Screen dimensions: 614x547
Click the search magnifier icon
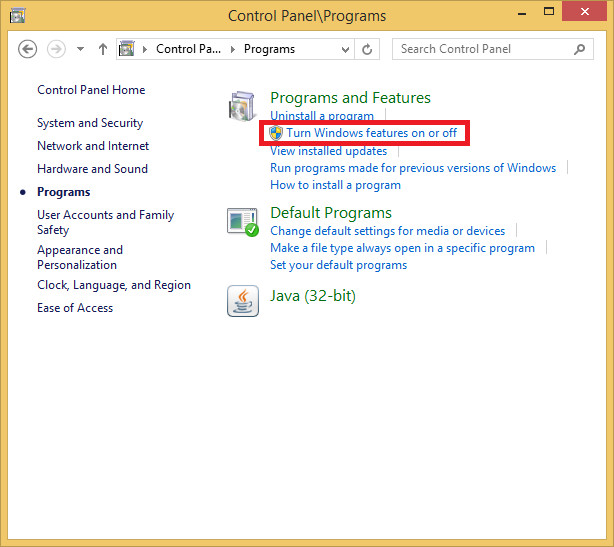click(x=580, y=49)
